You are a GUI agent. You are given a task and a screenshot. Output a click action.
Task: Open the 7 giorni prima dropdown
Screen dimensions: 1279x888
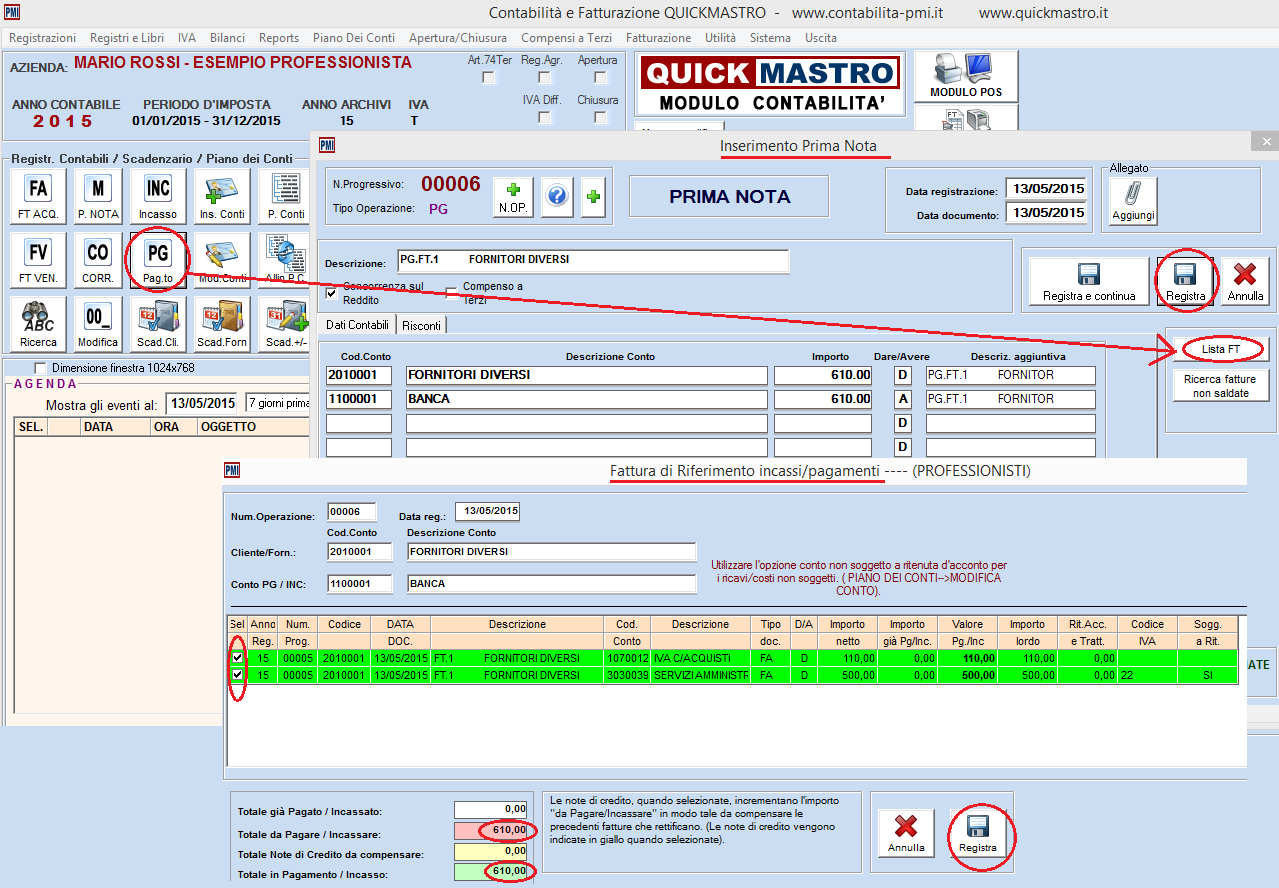tap(278, 403)
